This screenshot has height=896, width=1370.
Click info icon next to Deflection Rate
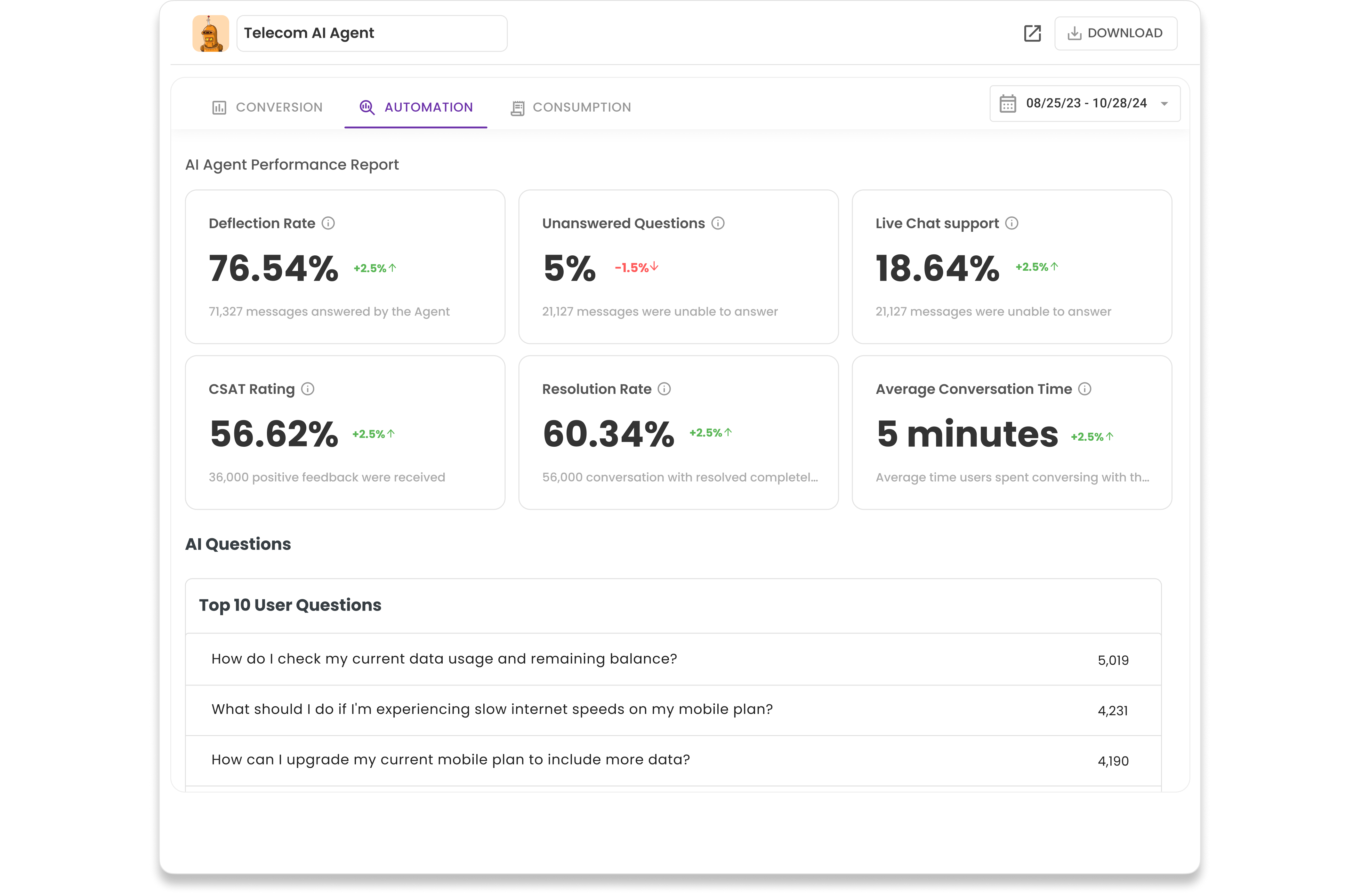pos(328,223)
